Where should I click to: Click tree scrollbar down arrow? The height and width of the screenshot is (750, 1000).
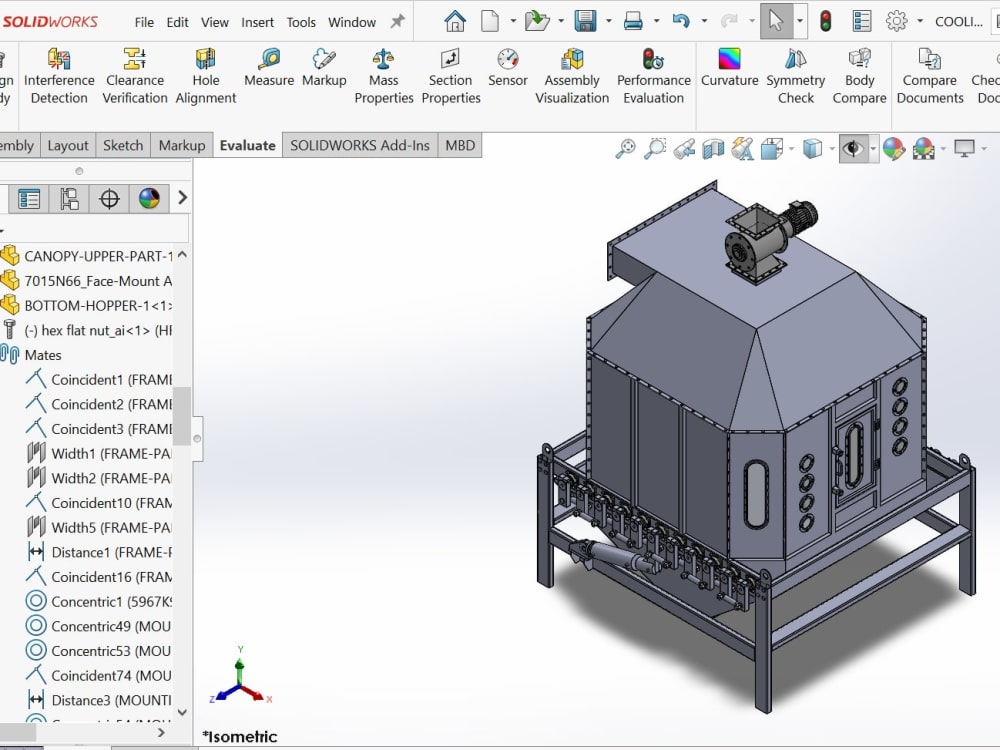pyautogui.click(x=182, y=712)
